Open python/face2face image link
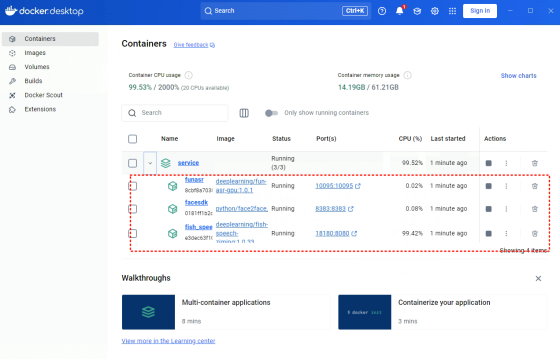This screenshot has width=560, height=360. tap(242, 209)
